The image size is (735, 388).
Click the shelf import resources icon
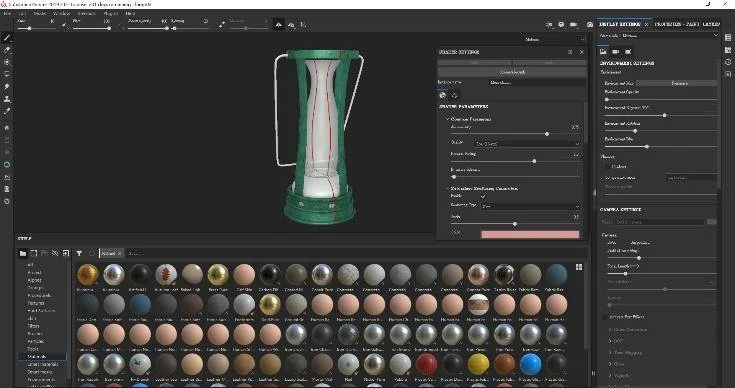pos(66,254)
